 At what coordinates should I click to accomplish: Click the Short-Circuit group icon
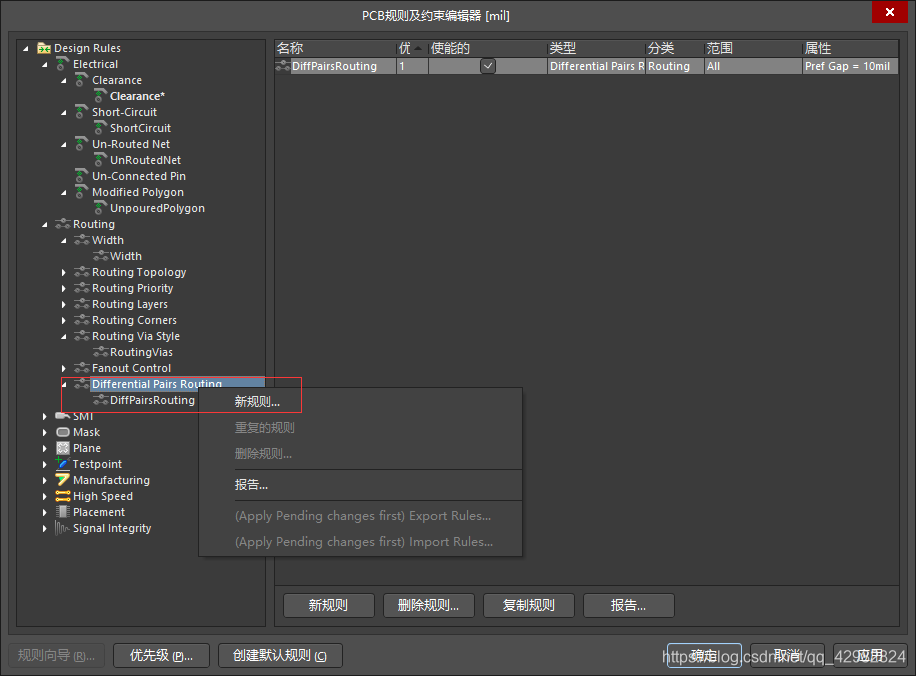tap(82, 112)
